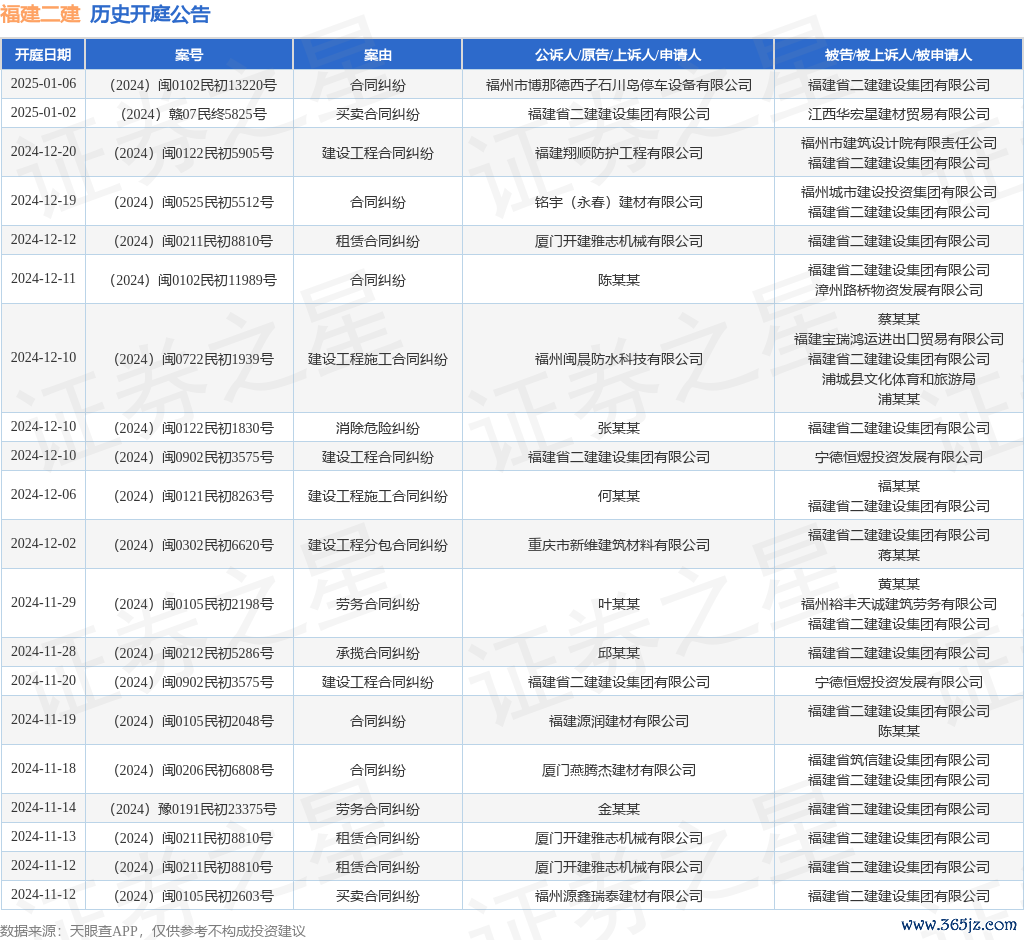1024x940 pixels.
Task: Select defendant 蔡某某
Action: click(x=899, y=319)
